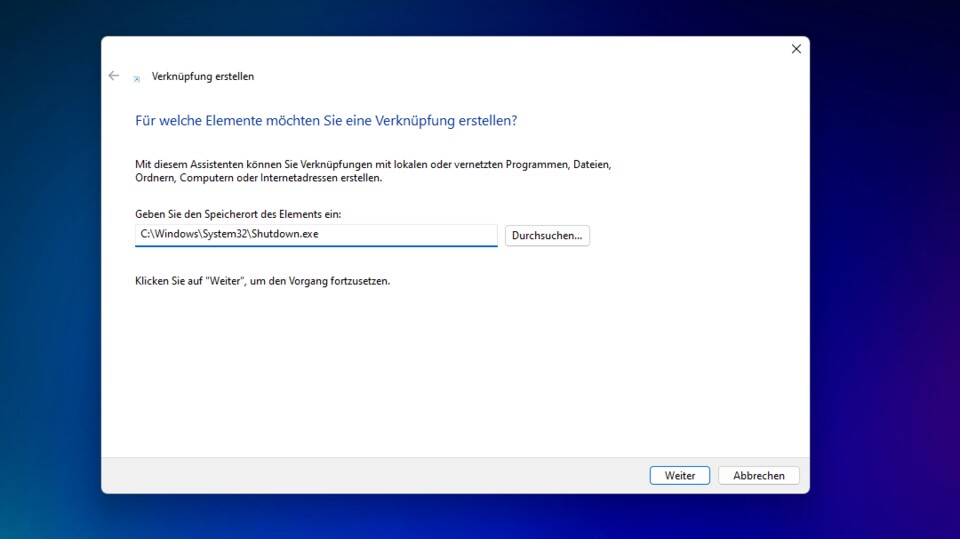Screen dimensions: 960x539
Task: Click 'Shutdown.exe' text inside the path field
Action: (285, 235)
